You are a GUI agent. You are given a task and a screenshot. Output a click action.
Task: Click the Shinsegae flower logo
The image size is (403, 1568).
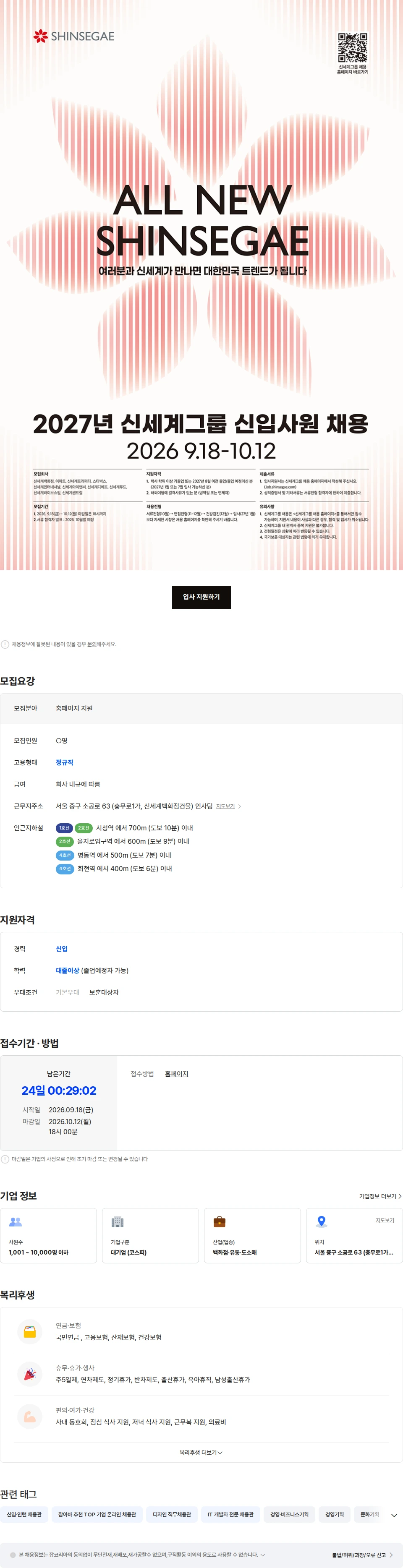pos(41,36)
